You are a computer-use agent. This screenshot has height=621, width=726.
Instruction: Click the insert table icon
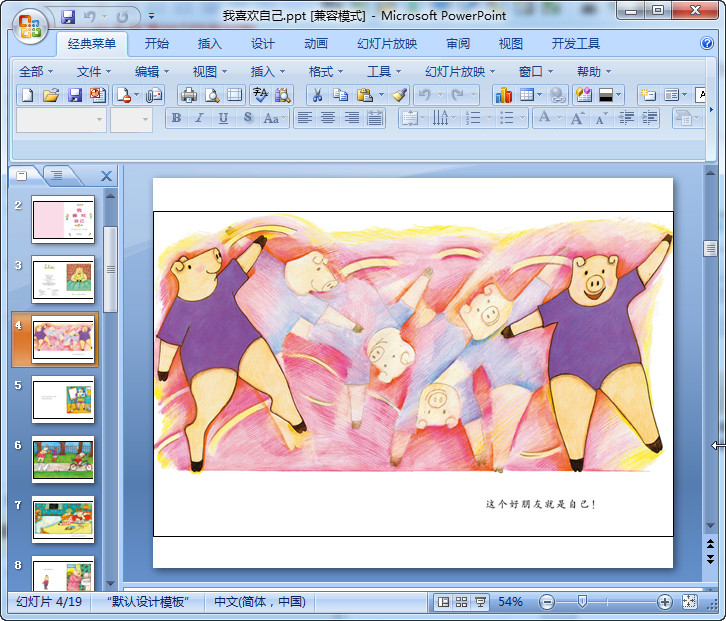[527, 95]
